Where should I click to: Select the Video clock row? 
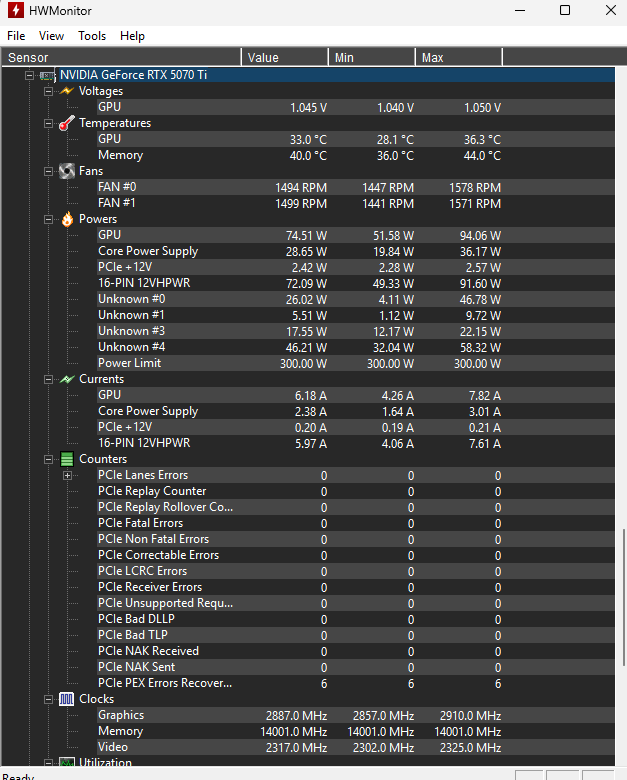click(356, 747)
